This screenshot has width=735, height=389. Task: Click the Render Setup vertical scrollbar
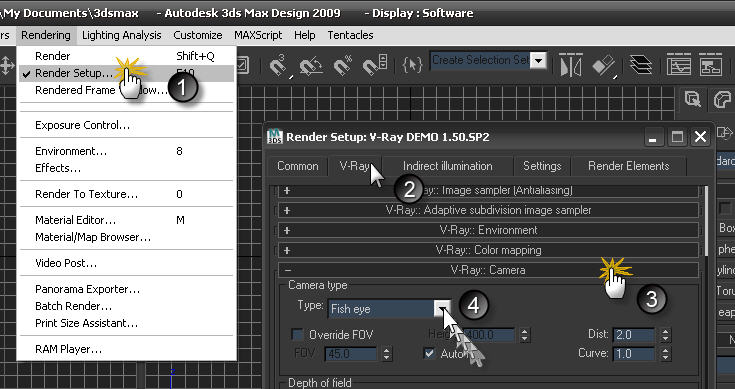point(707,220)
